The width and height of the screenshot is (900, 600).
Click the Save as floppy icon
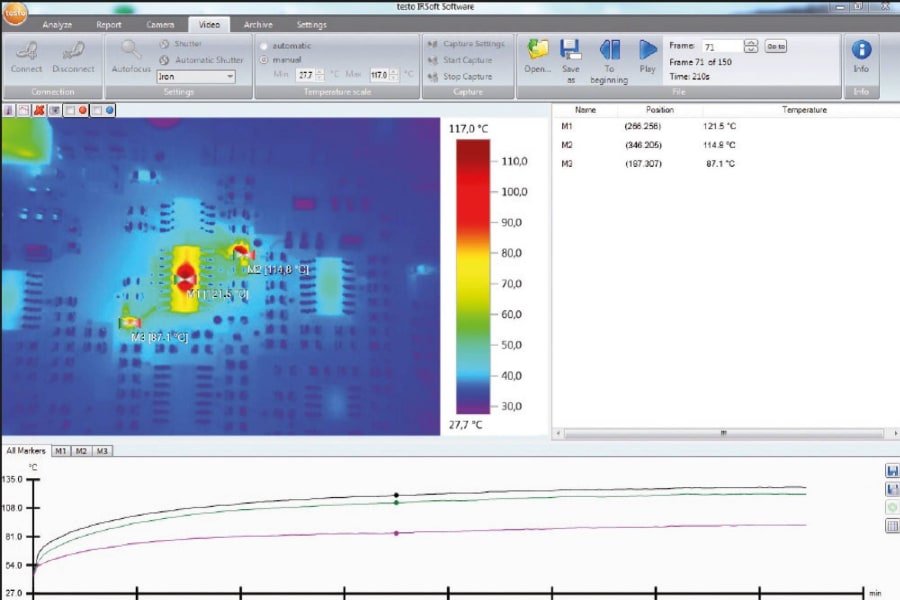(x=571, y=50)
